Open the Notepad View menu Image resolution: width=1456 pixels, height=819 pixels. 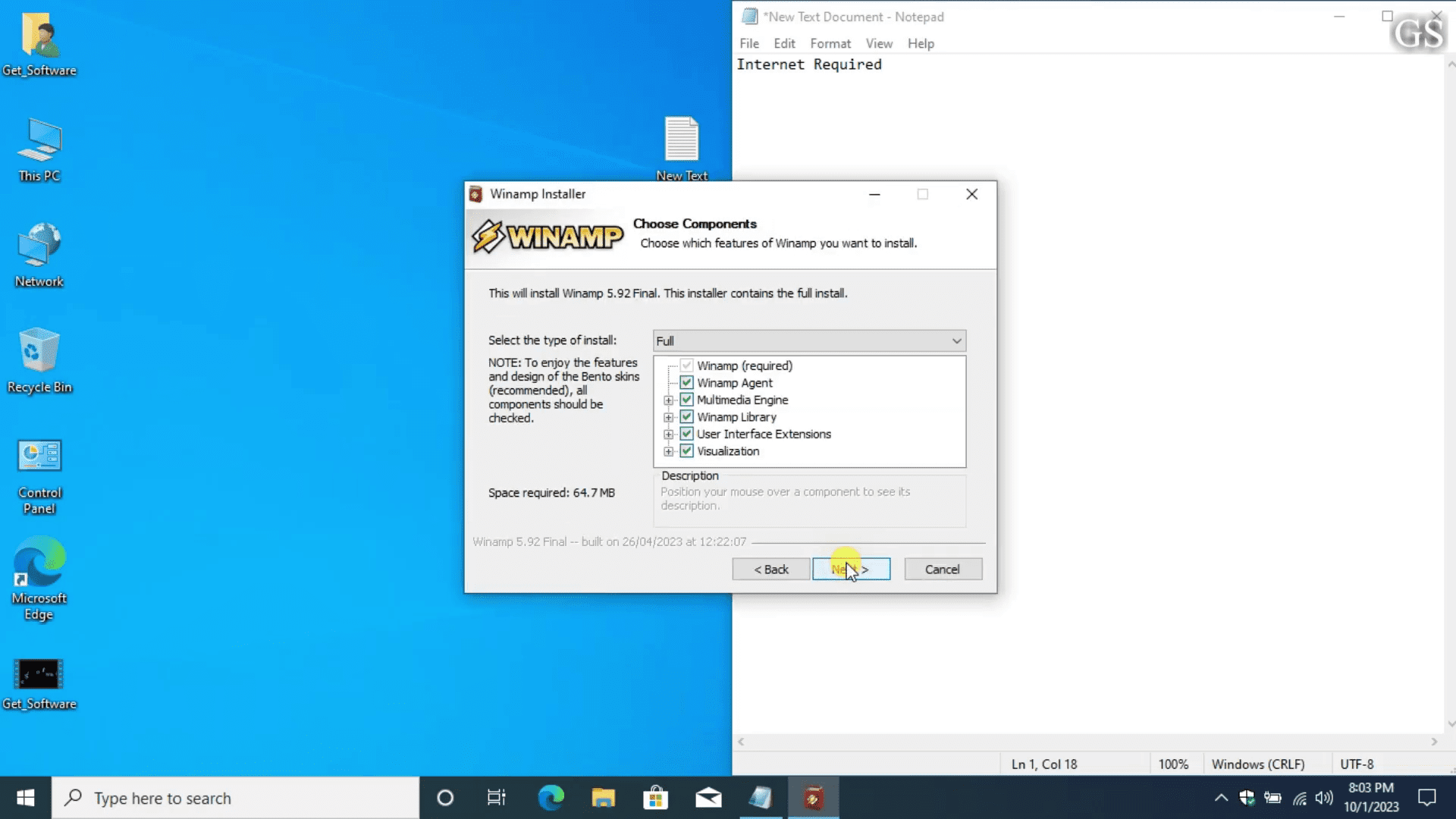879,43
